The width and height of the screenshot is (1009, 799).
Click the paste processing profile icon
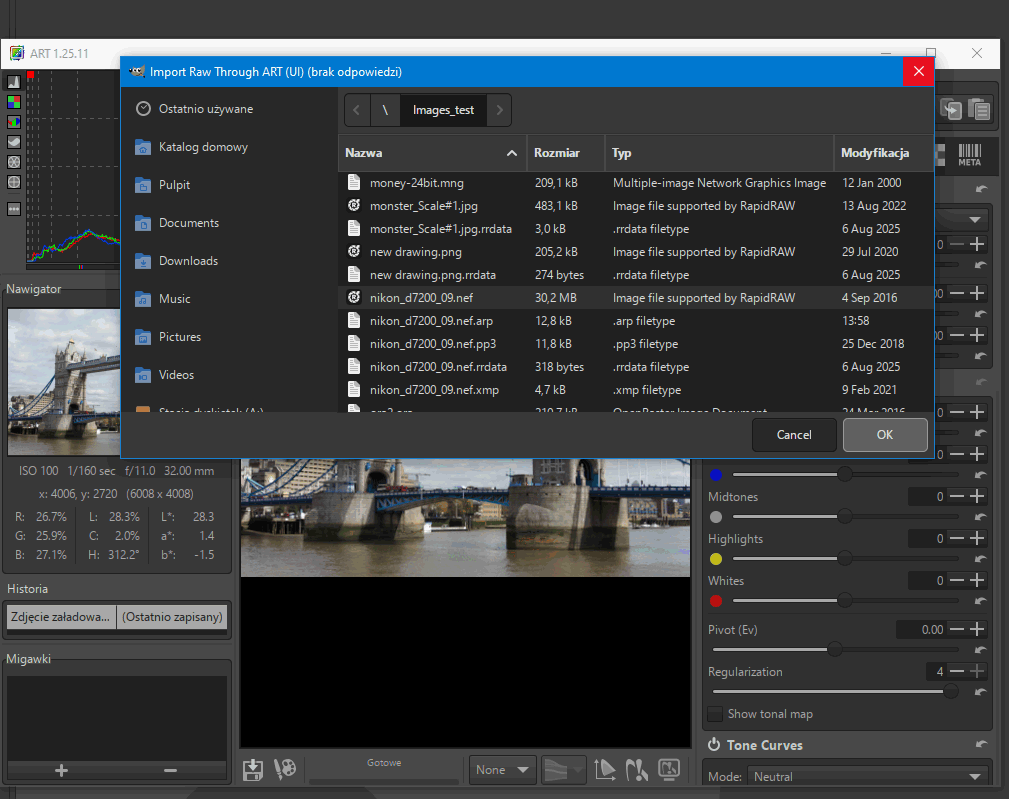(979, 110)
